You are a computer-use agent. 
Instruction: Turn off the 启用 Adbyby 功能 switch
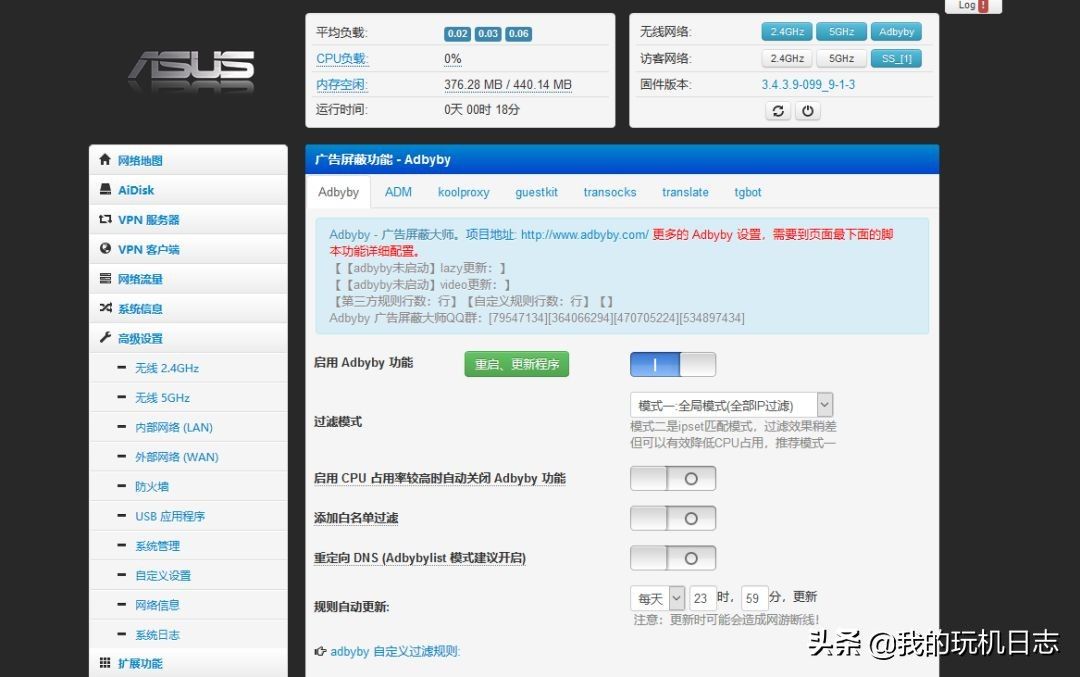673,364
